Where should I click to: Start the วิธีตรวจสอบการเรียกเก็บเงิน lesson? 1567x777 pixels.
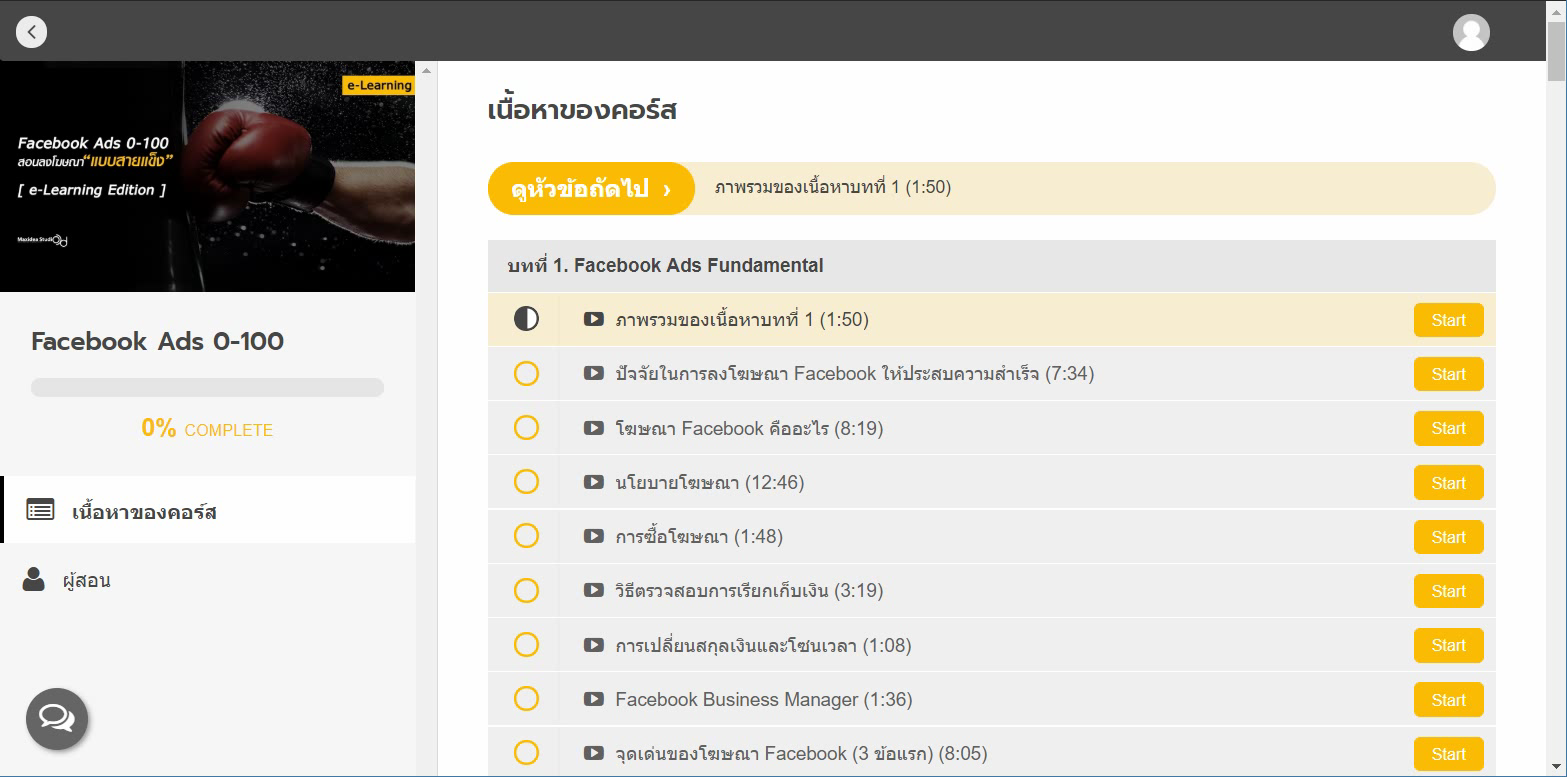pos(1448,591)
